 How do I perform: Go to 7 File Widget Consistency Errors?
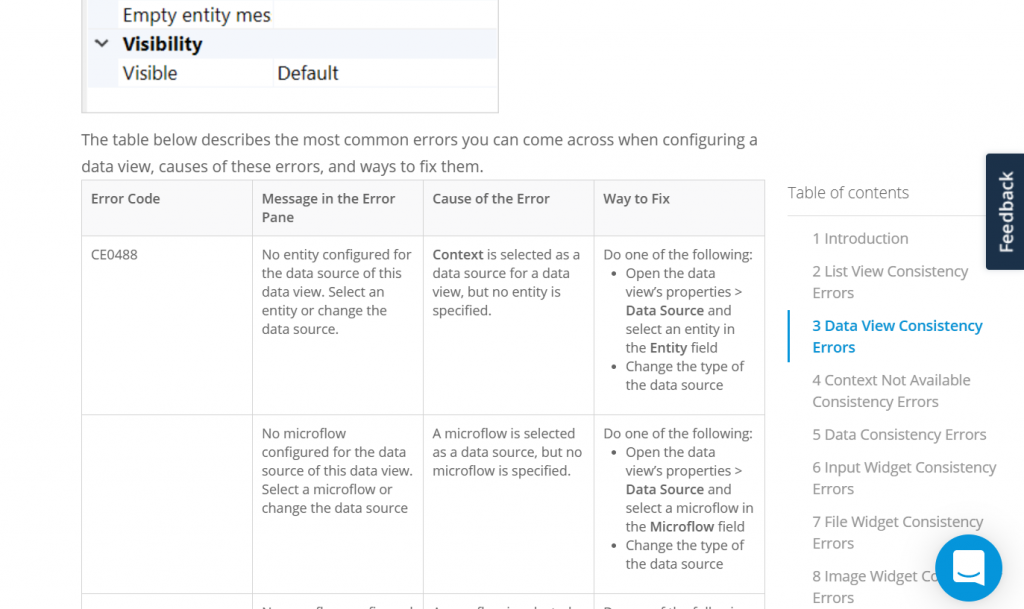click(897, 532)
